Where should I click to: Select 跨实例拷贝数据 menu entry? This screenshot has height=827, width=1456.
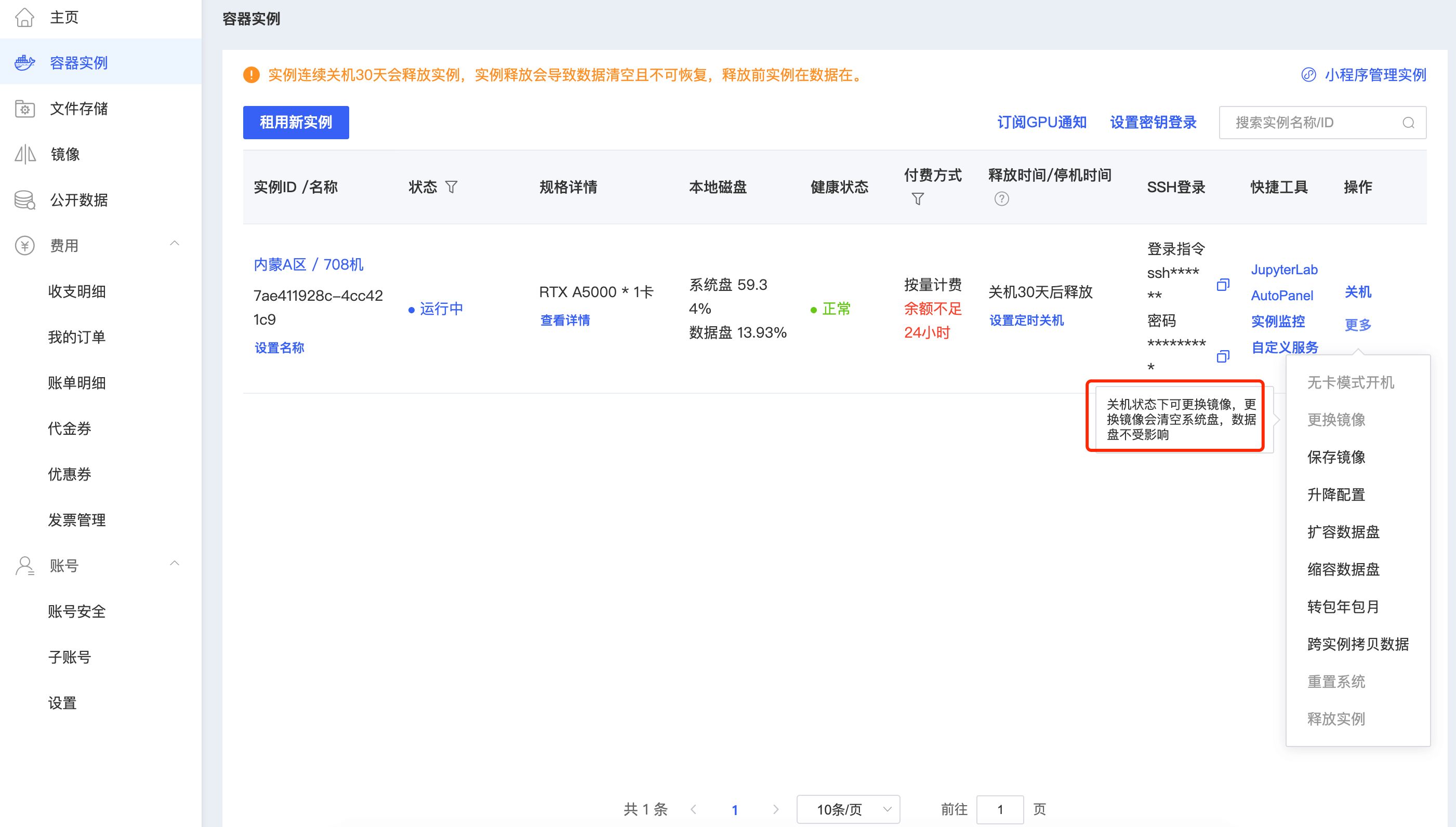tap(1357, 644)
